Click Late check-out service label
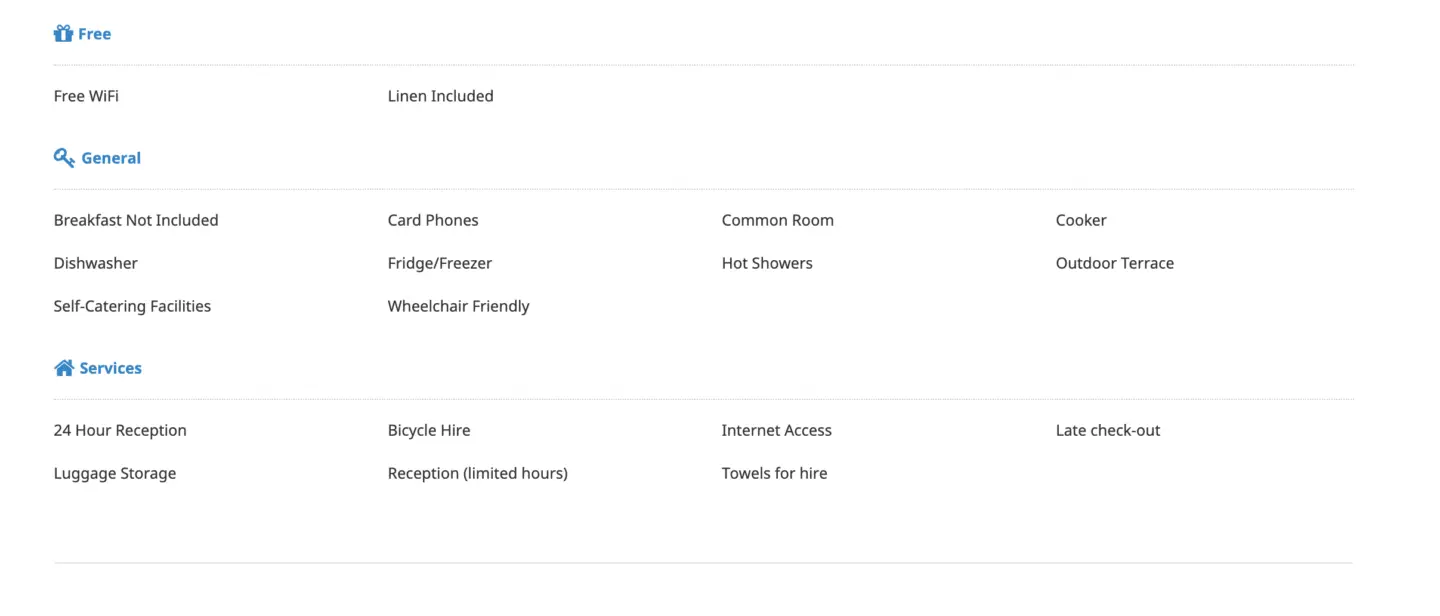The width and height of the screenshot is (1440, 616). coord(1108,430)
